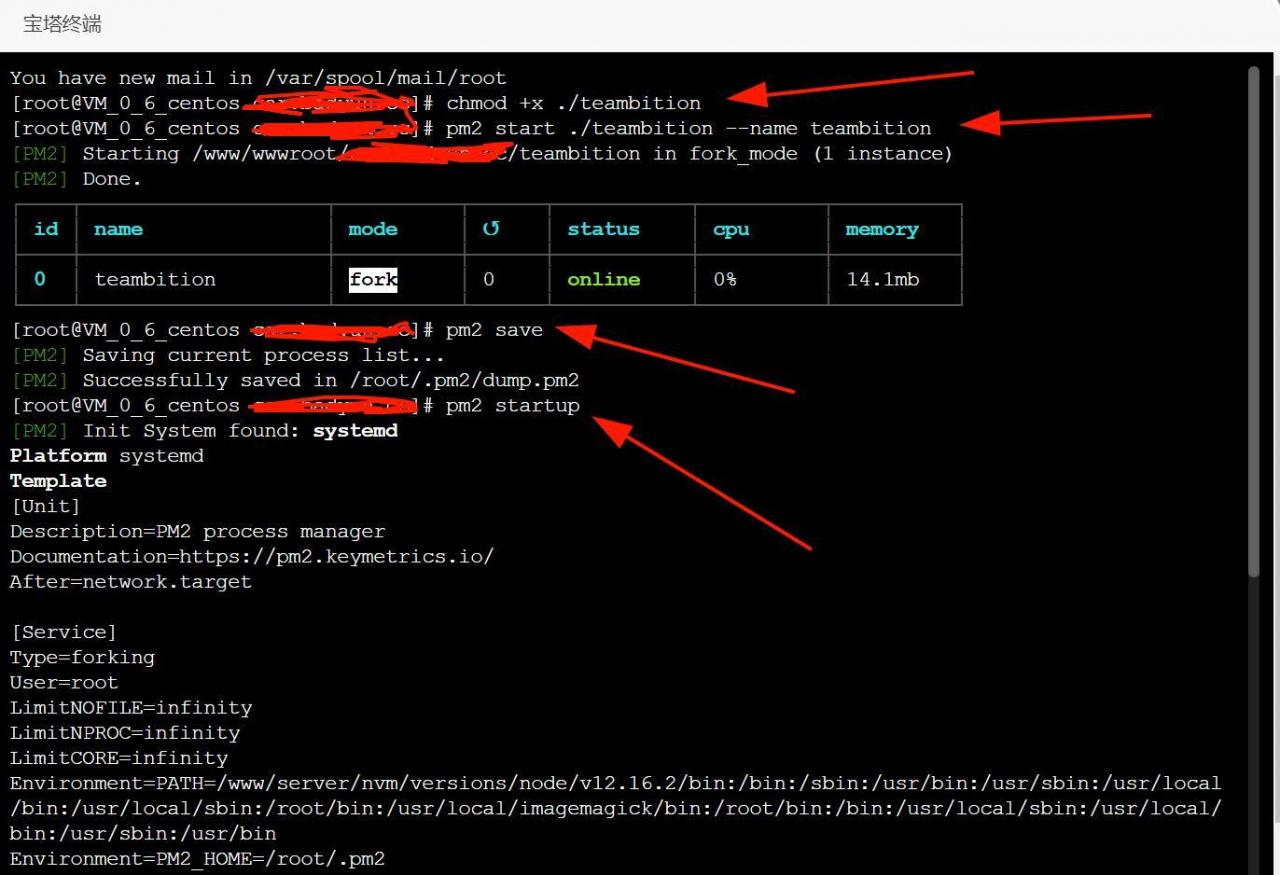1280x875 pixels.
Task: Click the "pm2 startup" command text
Action: click(x=512, y=405)
